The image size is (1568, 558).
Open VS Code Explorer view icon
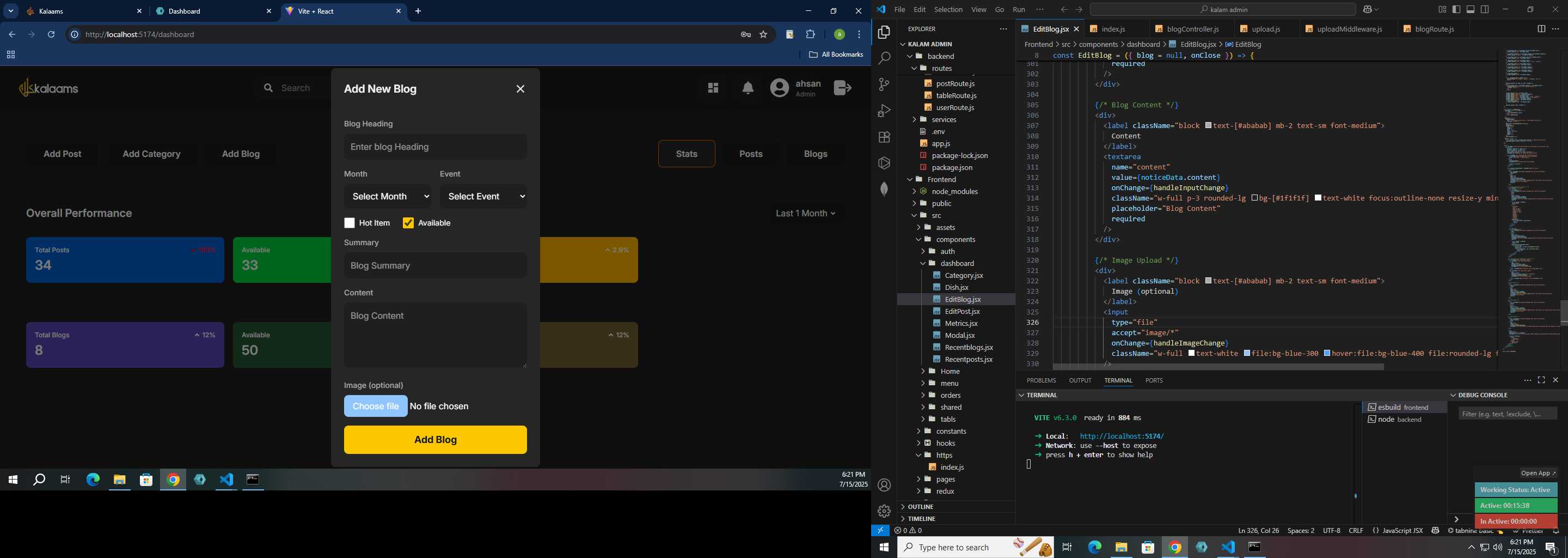(884, 32)
